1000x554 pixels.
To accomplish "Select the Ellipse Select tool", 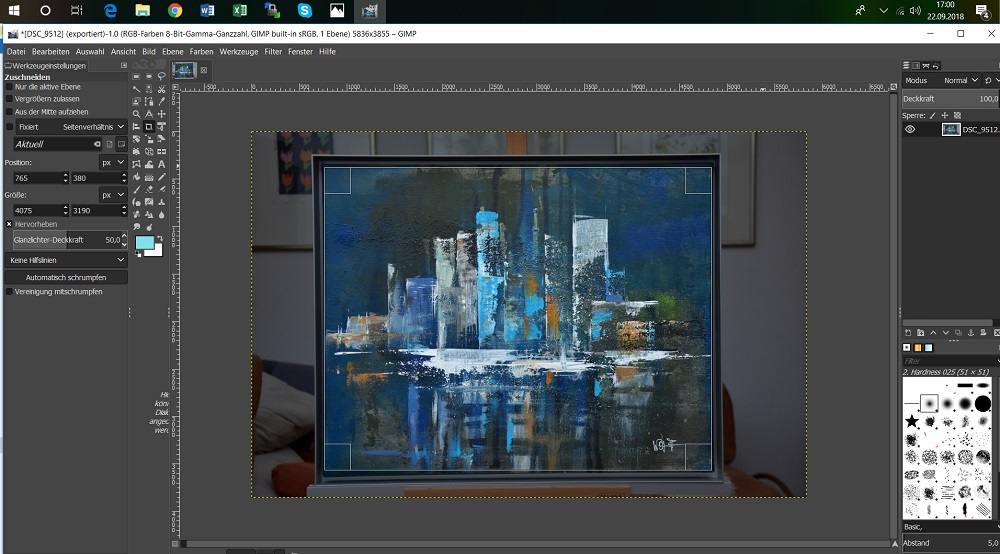I will point(149,76).
